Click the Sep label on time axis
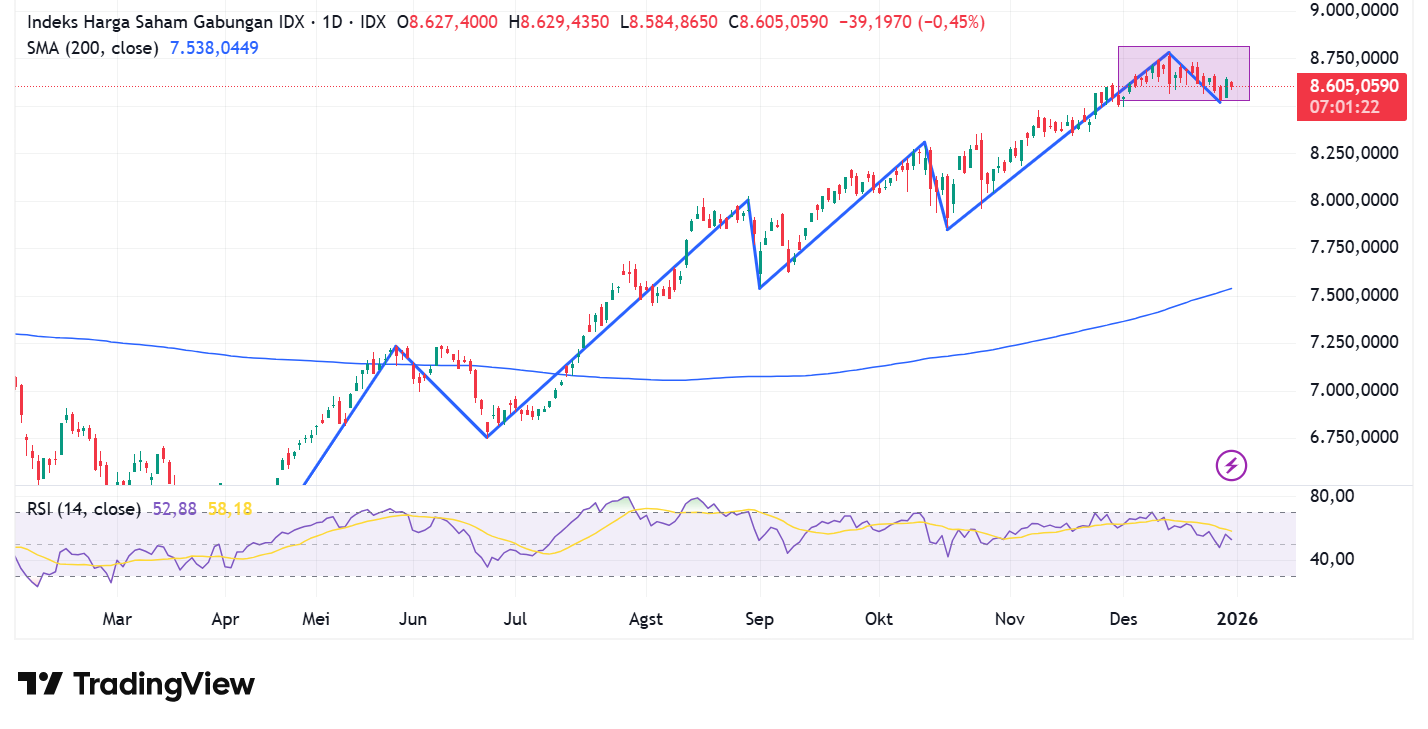The width and height of the screenshot is (1428, 729). 760,619
